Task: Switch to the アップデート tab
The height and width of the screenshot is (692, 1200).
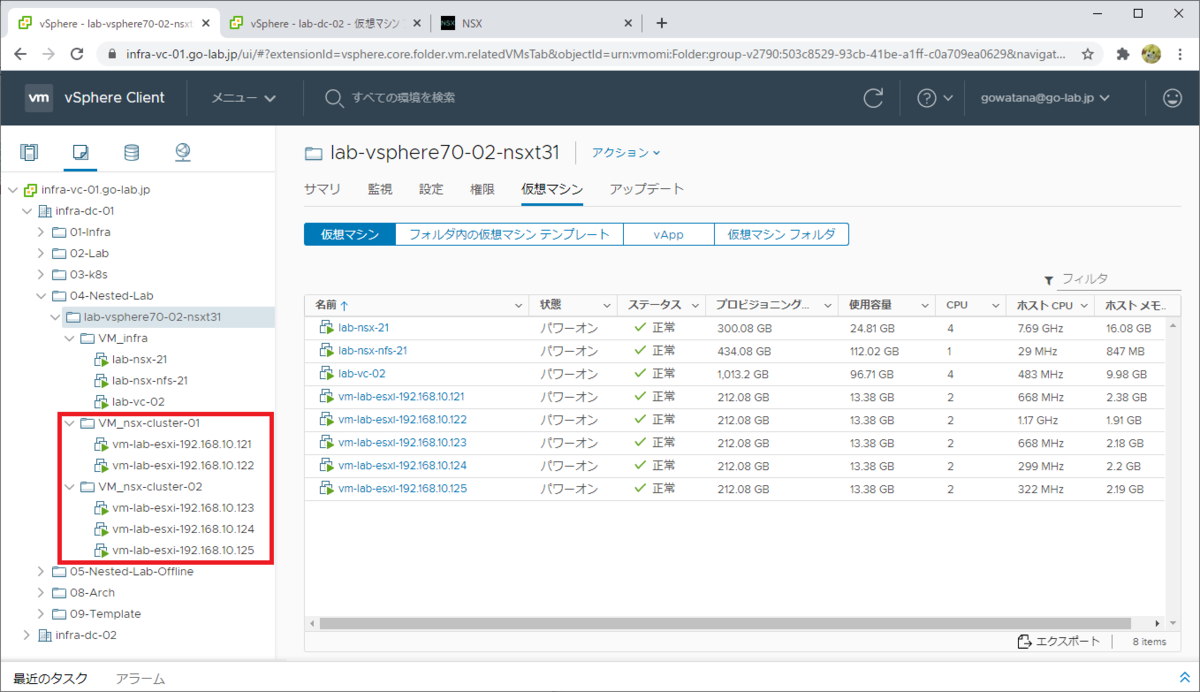Action: [647, 189]
